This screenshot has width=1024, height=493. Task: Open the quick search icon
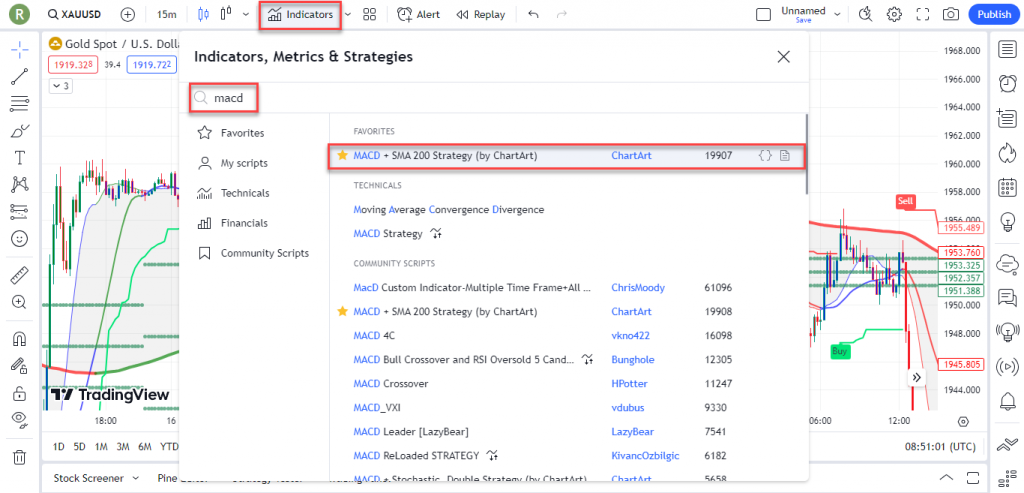(x=866, y=14)
